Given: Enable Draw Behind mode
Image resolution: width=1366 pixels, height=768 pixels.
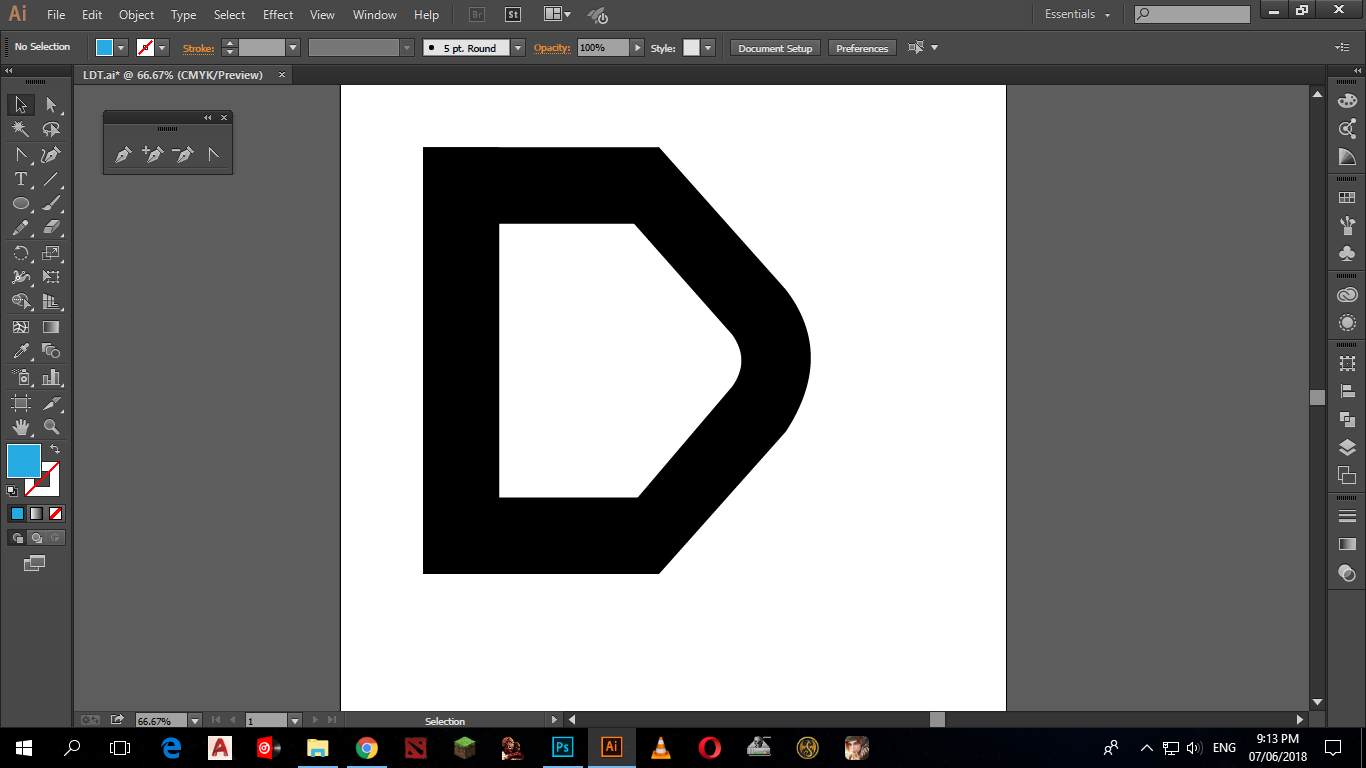Looking at the screenshot, I should (36, 538).
